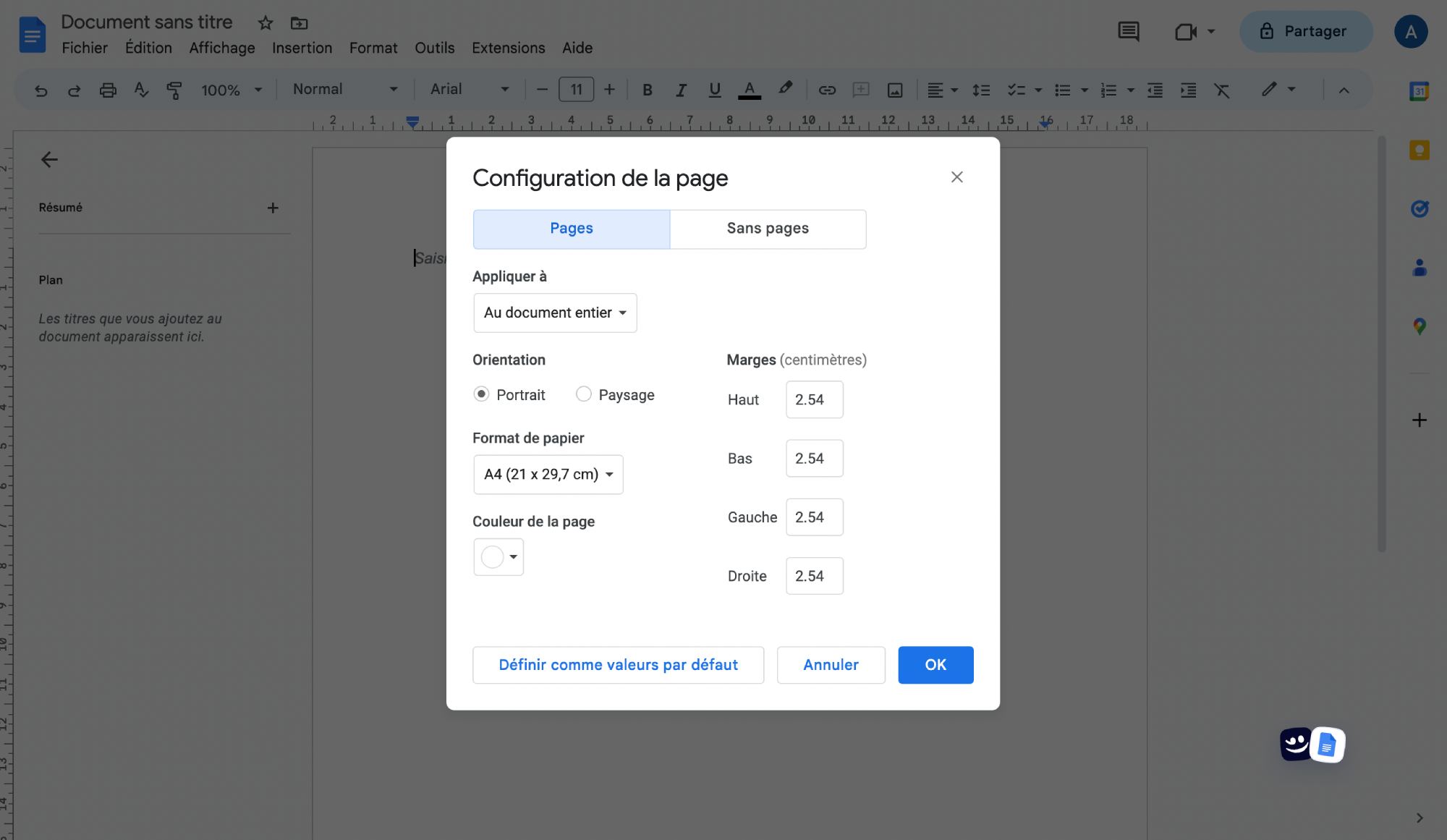Image resolution: width=1447 pixels, height=840 pixels.
Task: Toggle bold formatting button
Action: 648,90
